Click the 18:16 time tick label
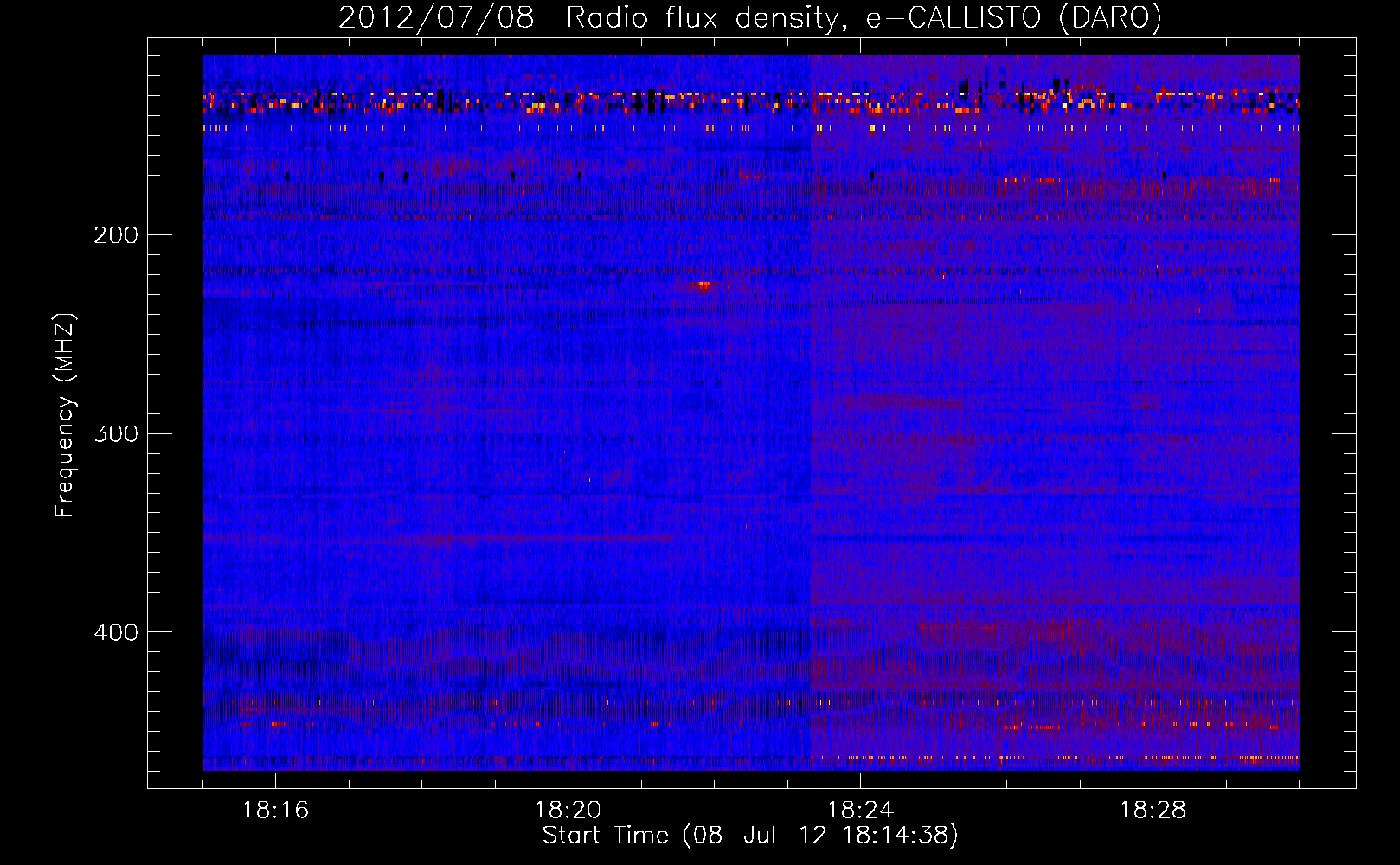 [x=275, y=811]
